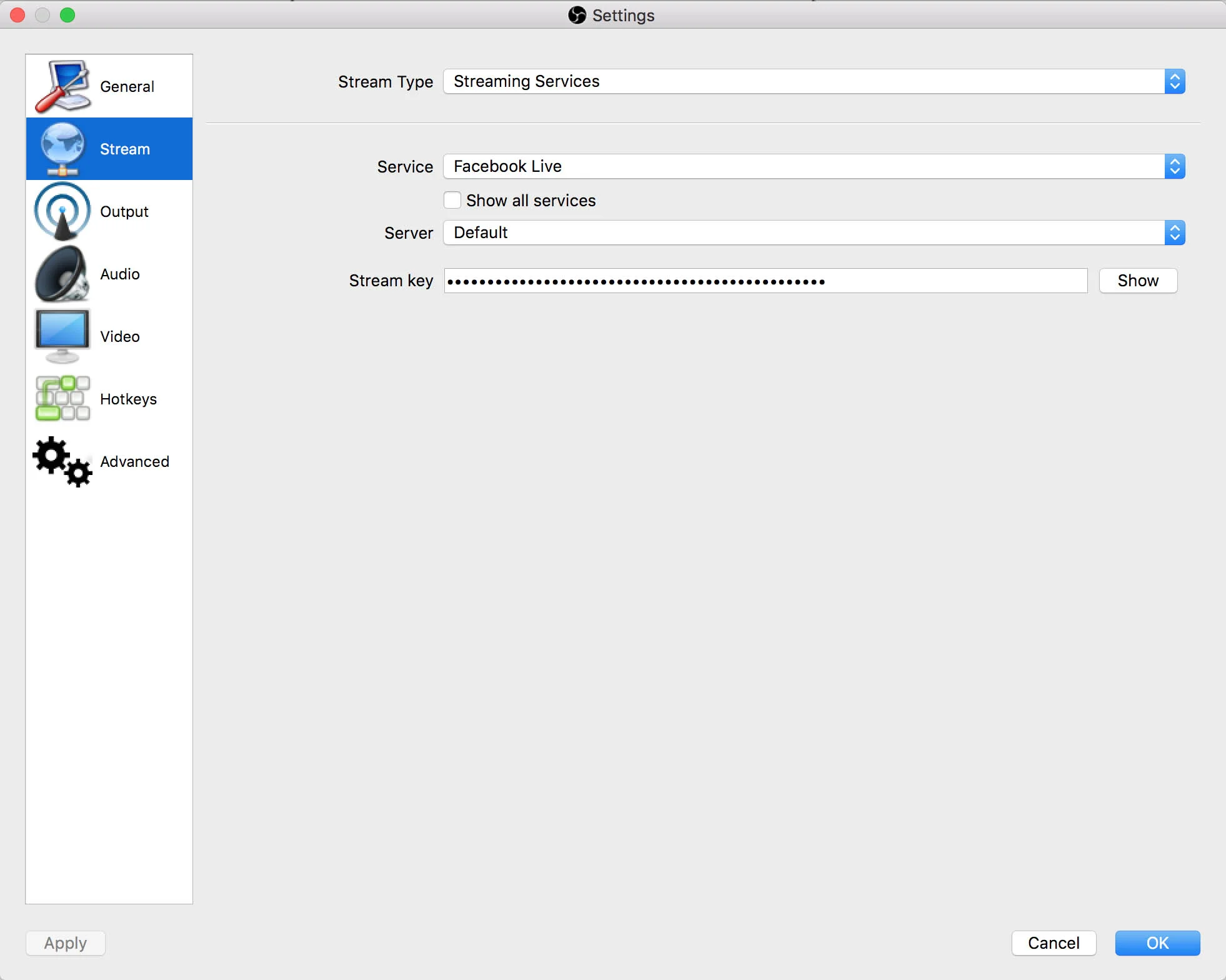The height and width of the screenshot is (980, 1226).
Task: Click the Stream globe icon
Action: point(62,149)
